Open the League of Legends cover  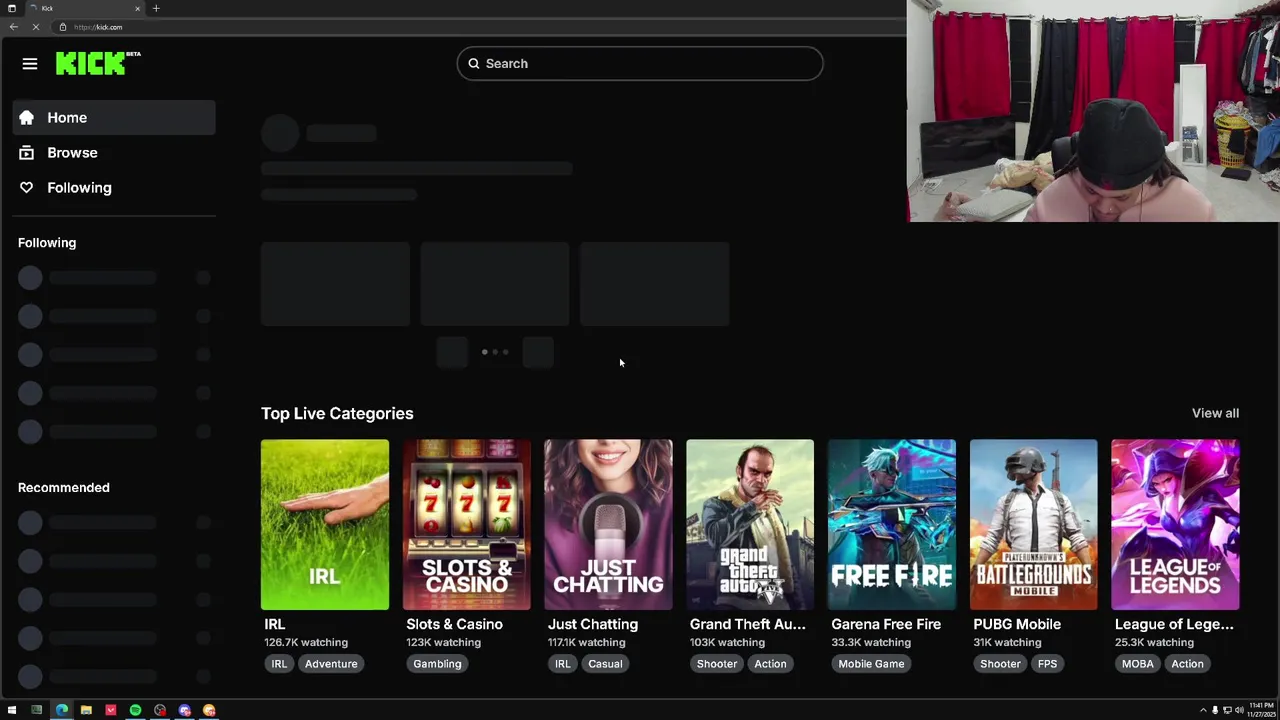pyautogui.click(x=1175, y=524)
